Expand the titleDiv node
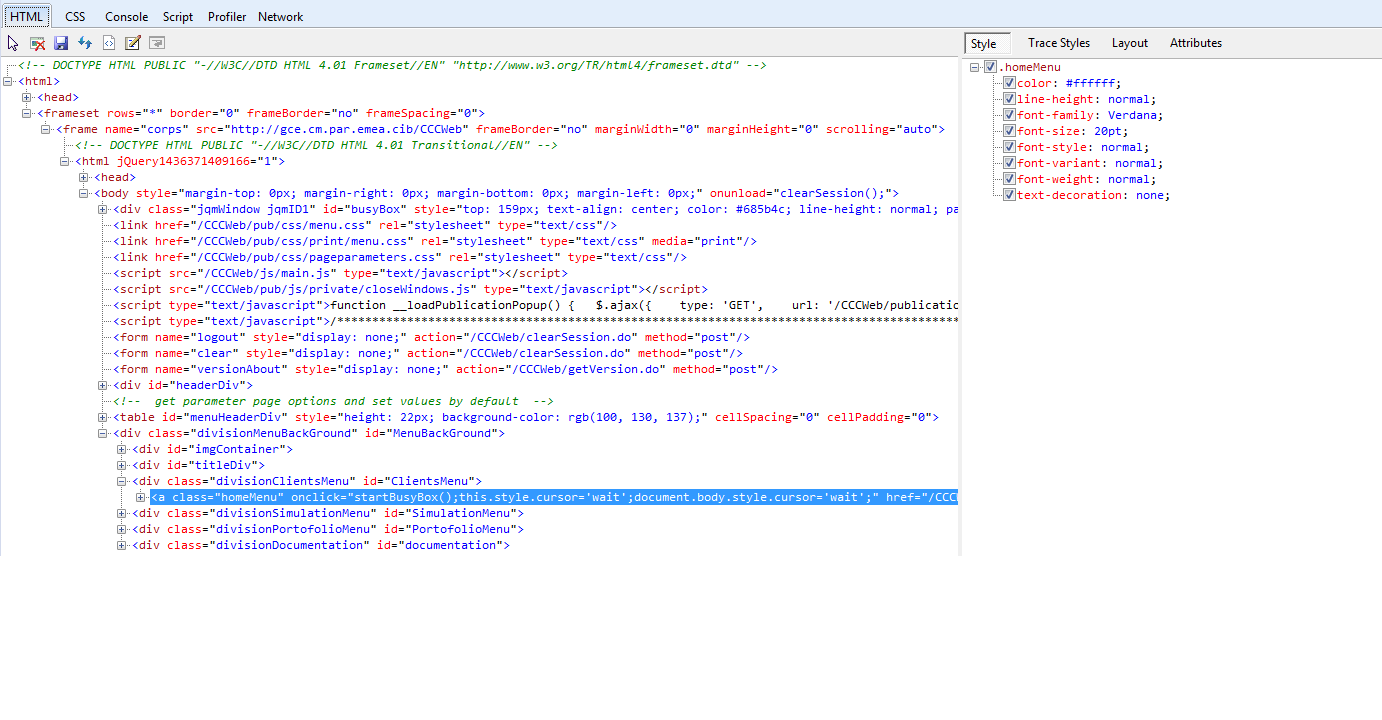Screen dimensions: 1382x720 [122, 465]
